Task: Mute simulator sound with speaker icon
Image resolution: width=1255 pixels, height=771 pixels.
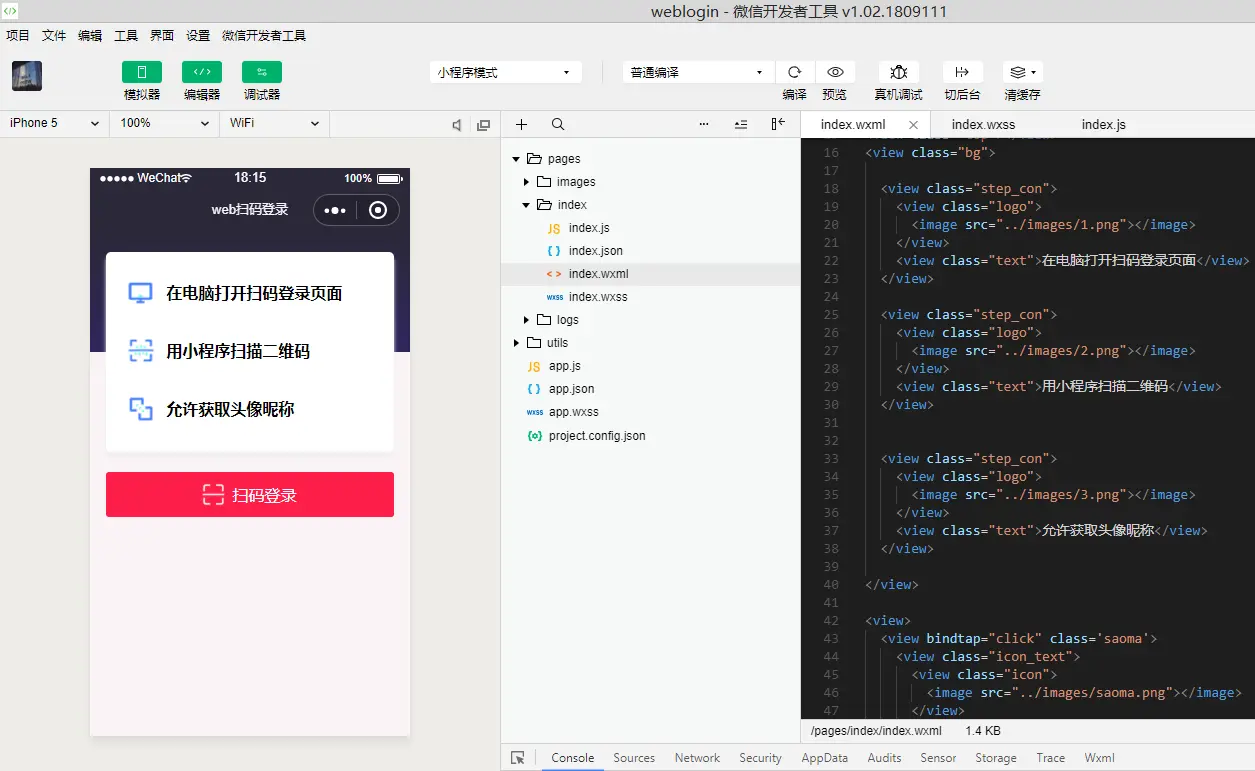Action: 457,125
